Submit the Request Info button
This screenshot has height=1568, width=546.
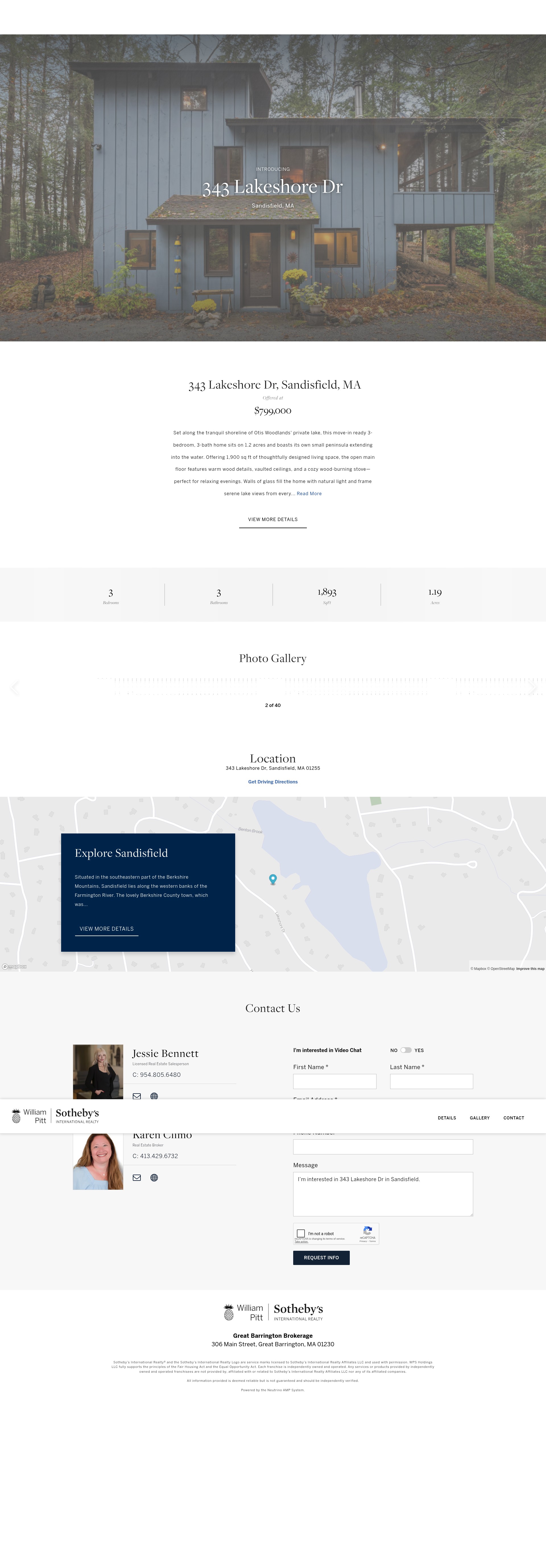321,1258
